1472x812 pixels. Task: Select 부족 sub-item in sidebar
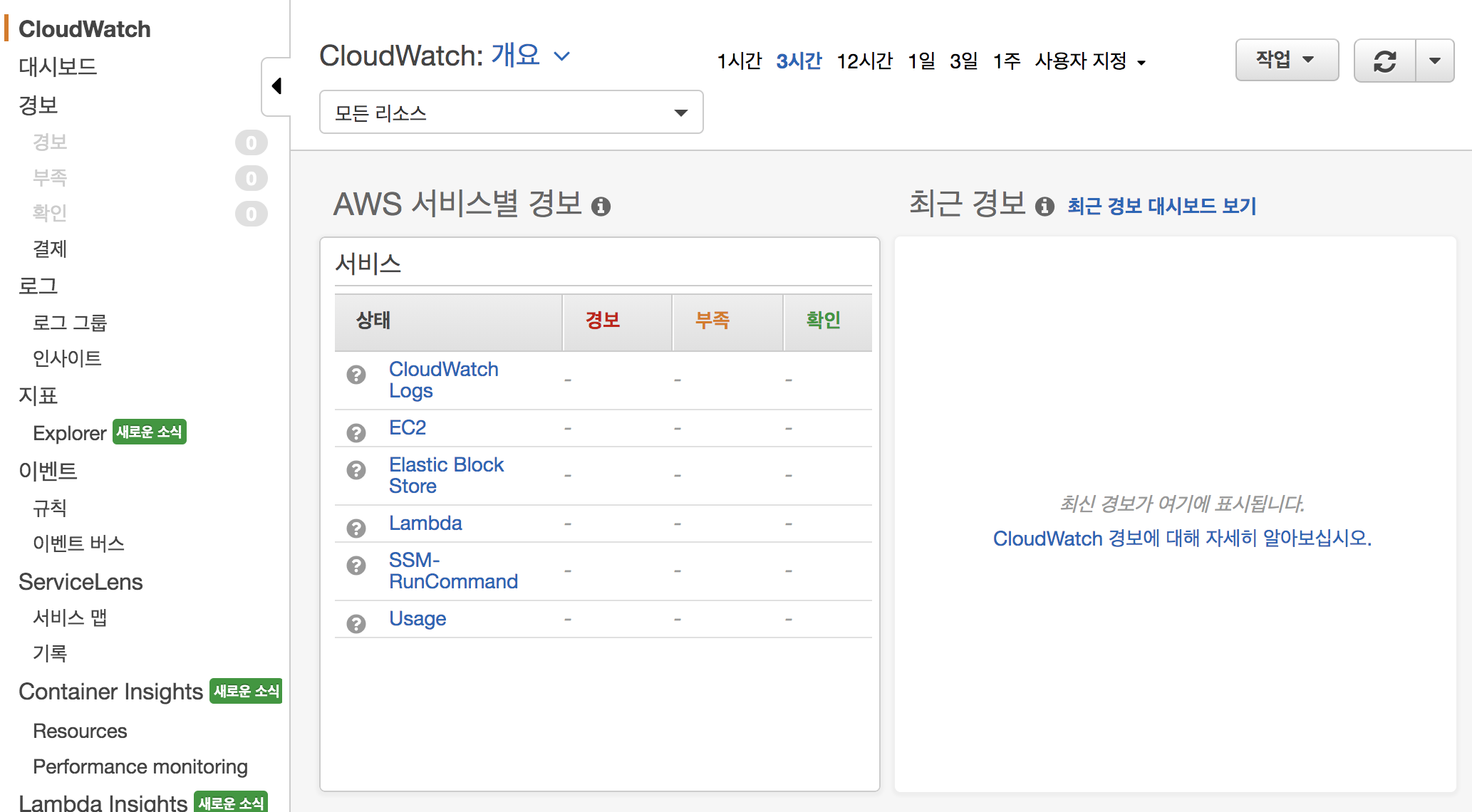[x=50, y=177]
